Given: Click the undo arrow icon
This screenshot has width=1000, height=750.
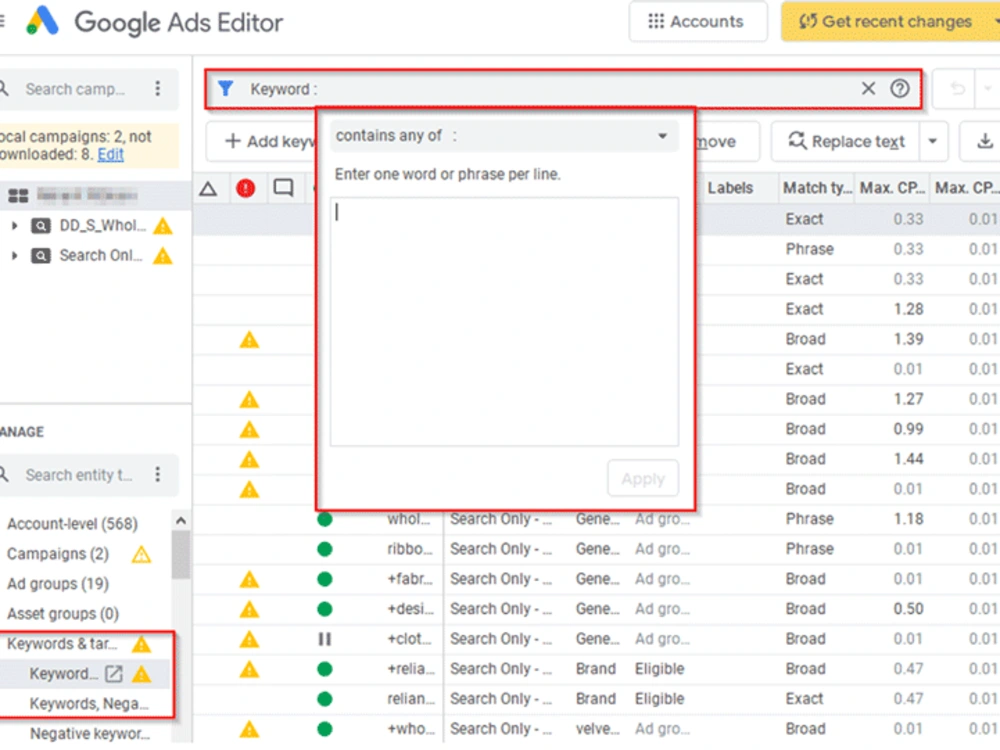Looking at the screenshot, I should click(957, 88).
